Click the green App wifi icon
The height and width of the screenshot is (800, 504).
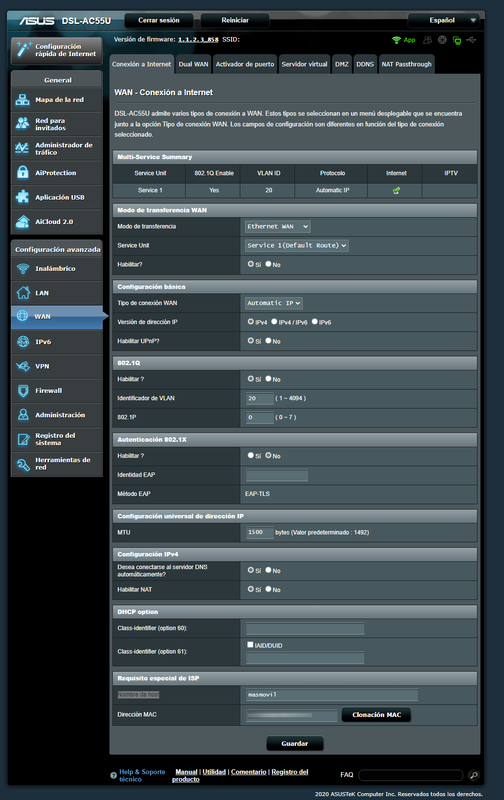pyautogui.click(x=396, y=40)
